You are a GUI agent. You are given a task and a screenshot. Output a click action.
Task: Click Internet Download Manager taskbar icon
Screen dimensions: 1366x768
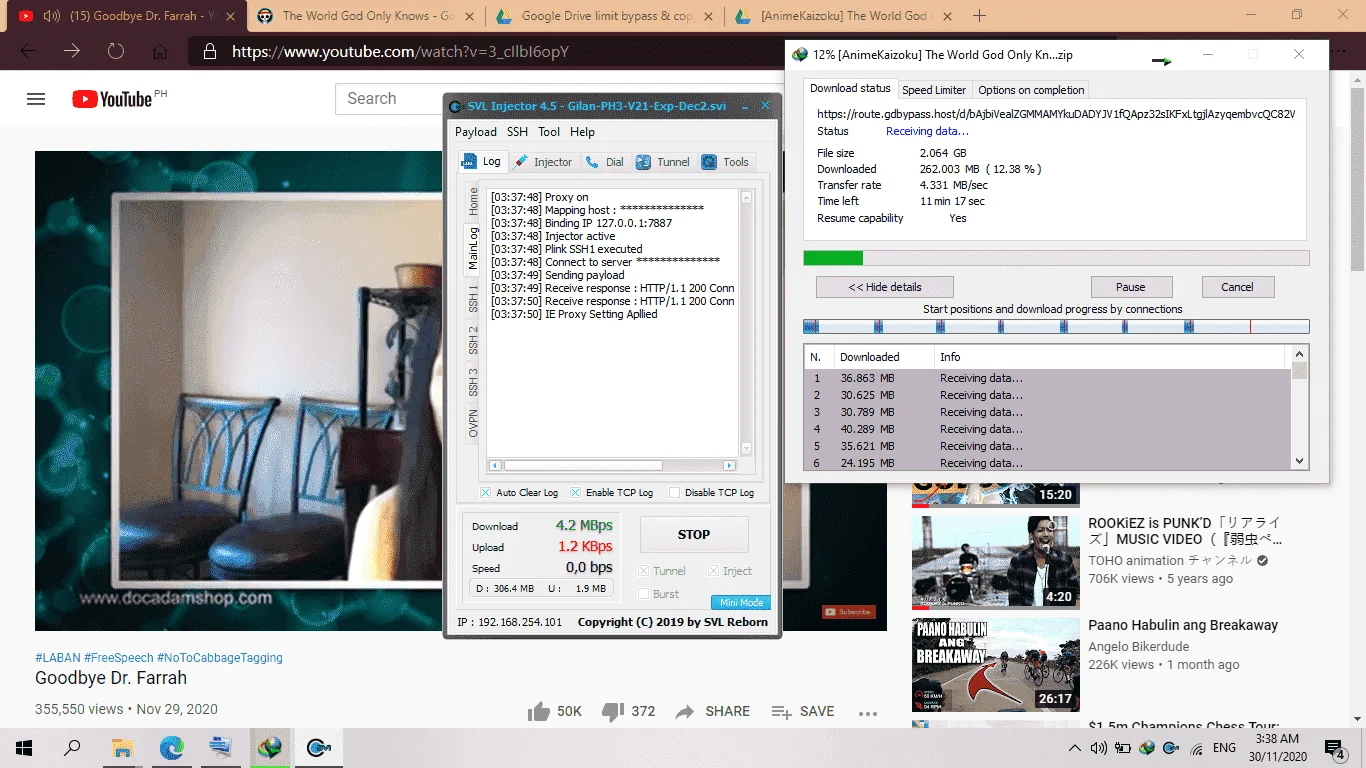point(270,748)
